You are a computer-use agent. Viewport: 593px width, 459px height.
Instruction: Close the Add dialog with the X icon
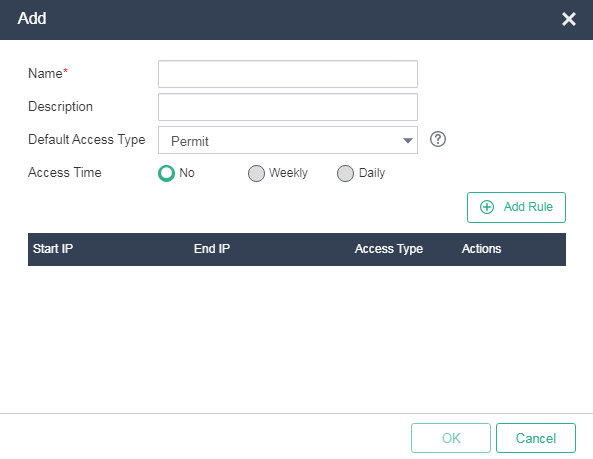tap(568, 19)
